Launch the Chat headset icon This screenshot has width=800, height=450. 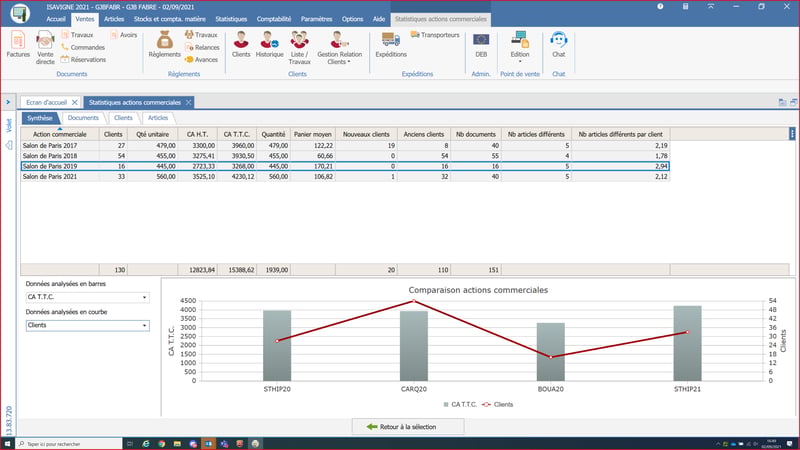pyautogui.click(x=559, y=44)
